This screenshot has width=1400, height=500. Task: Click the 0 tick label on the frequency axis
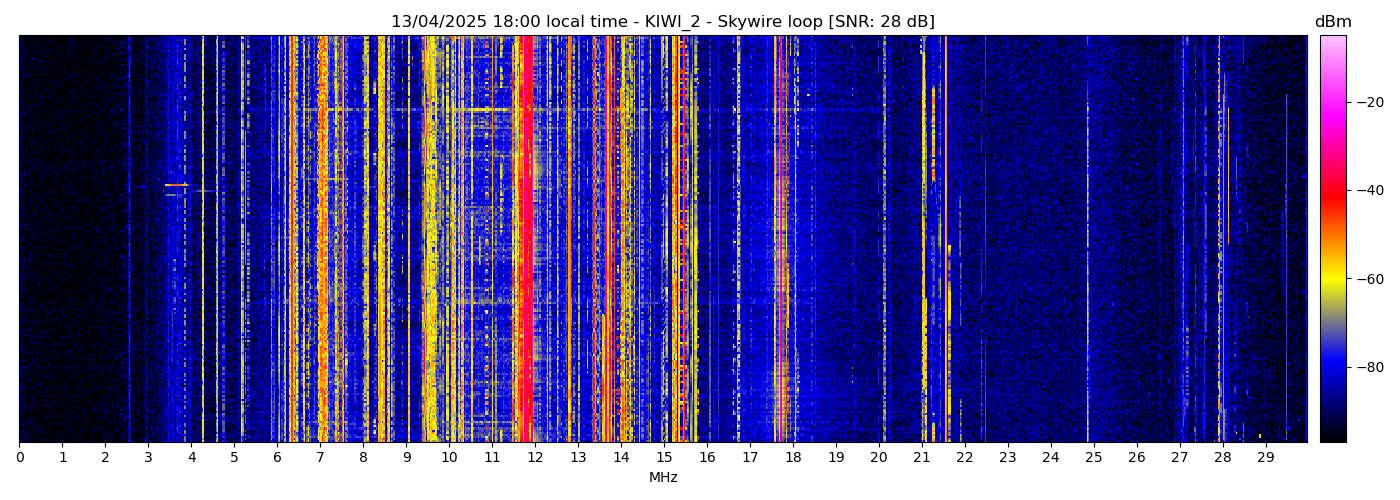click(x=19, y=458)
